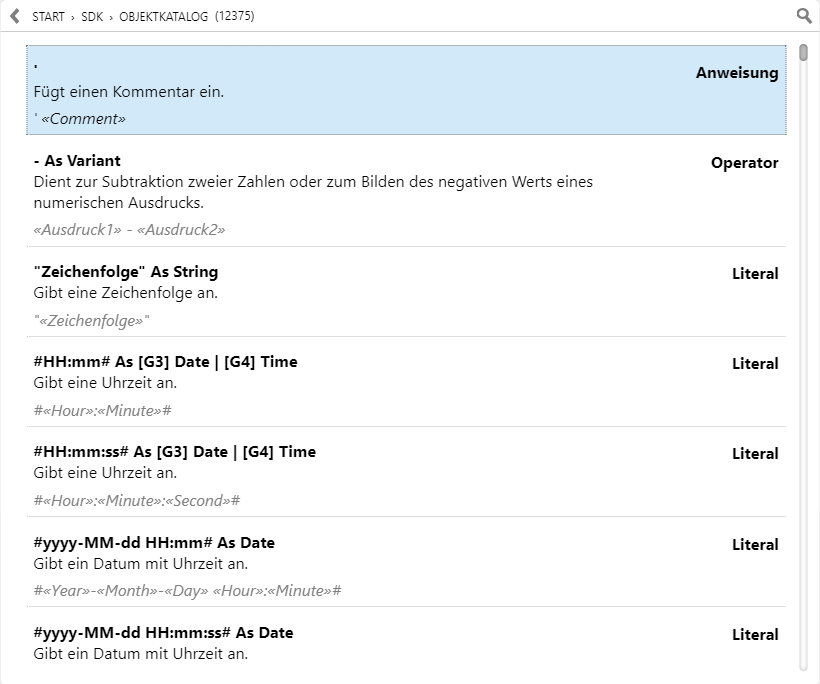Screen dimensions: 820x684
Task: Click the #«Hour»:«Minute»:«Second»# syntax line
Action: point(136,500)
